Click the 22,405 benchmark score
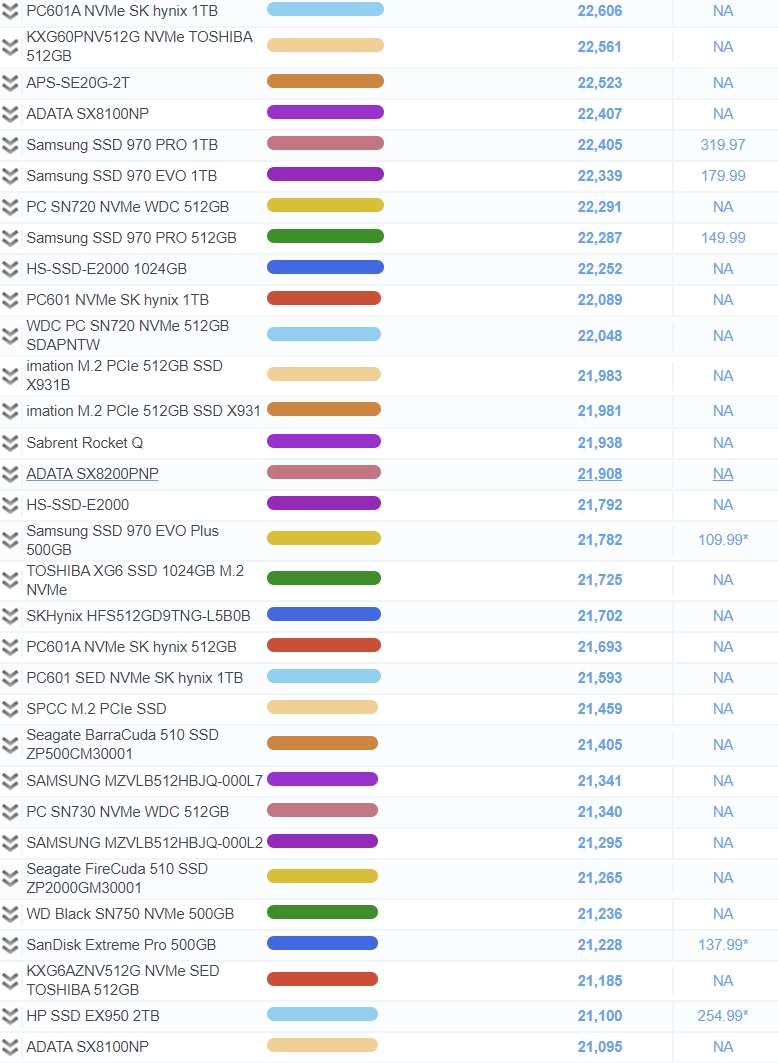 tap(600, 145)
